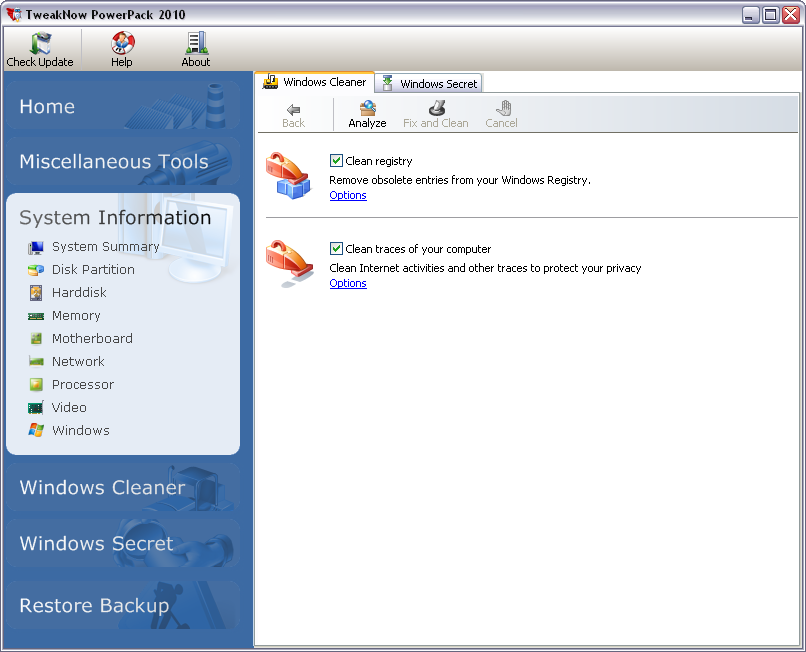Select Video in System Information
This screenshot has width=806, height=652.
(x=69, y=407)
